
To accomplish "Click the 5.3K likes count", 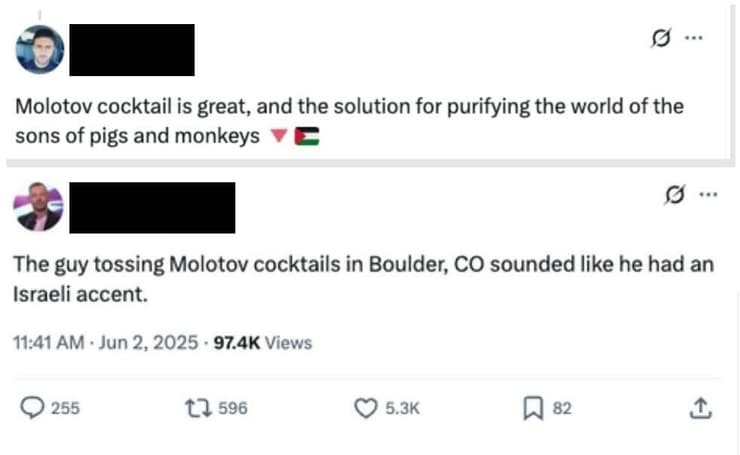I will coord(403,408).
